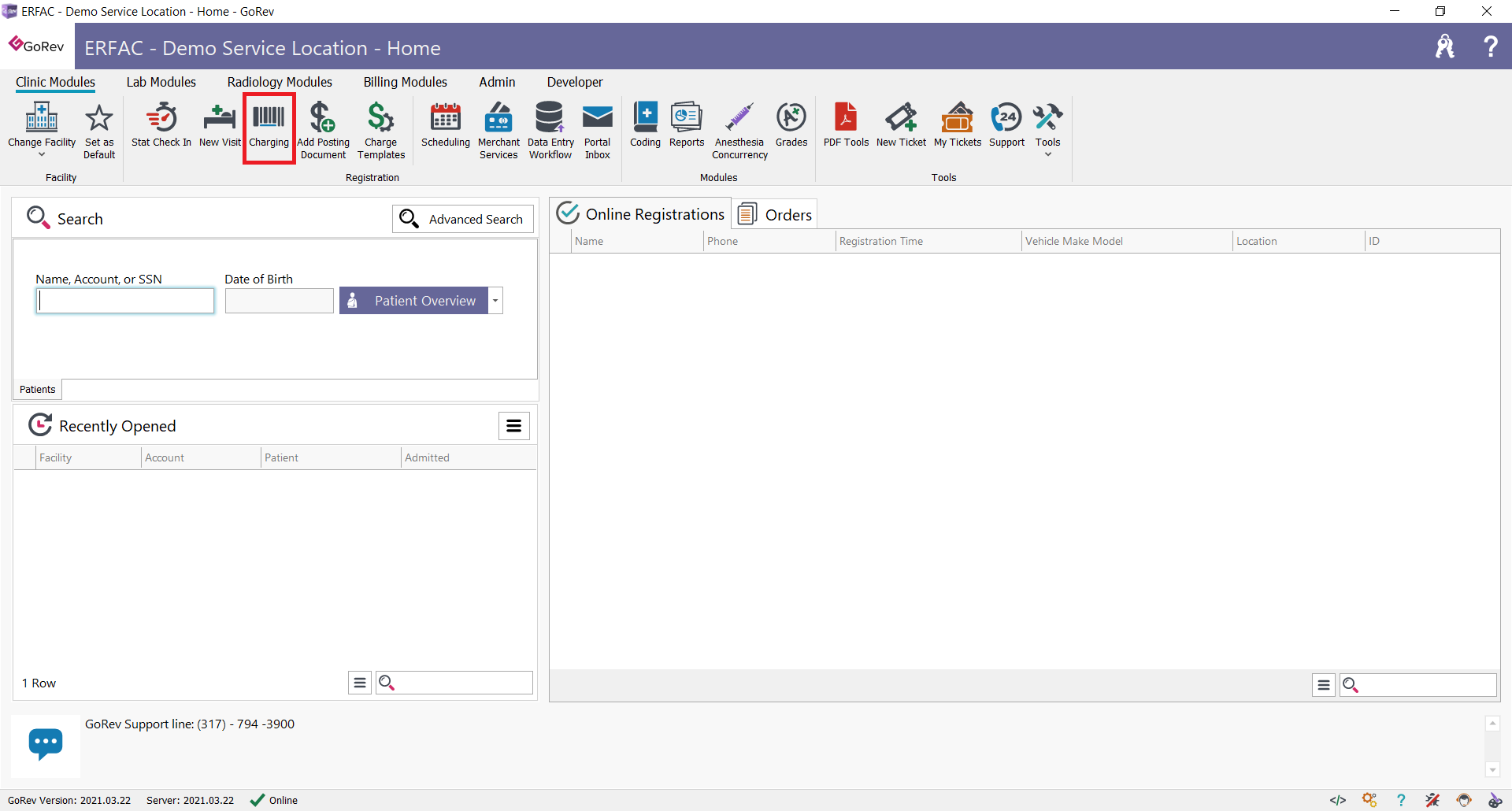Click the Patient Overview button
Viewport: 1512px width, 811px height.
tap(413, 301)
